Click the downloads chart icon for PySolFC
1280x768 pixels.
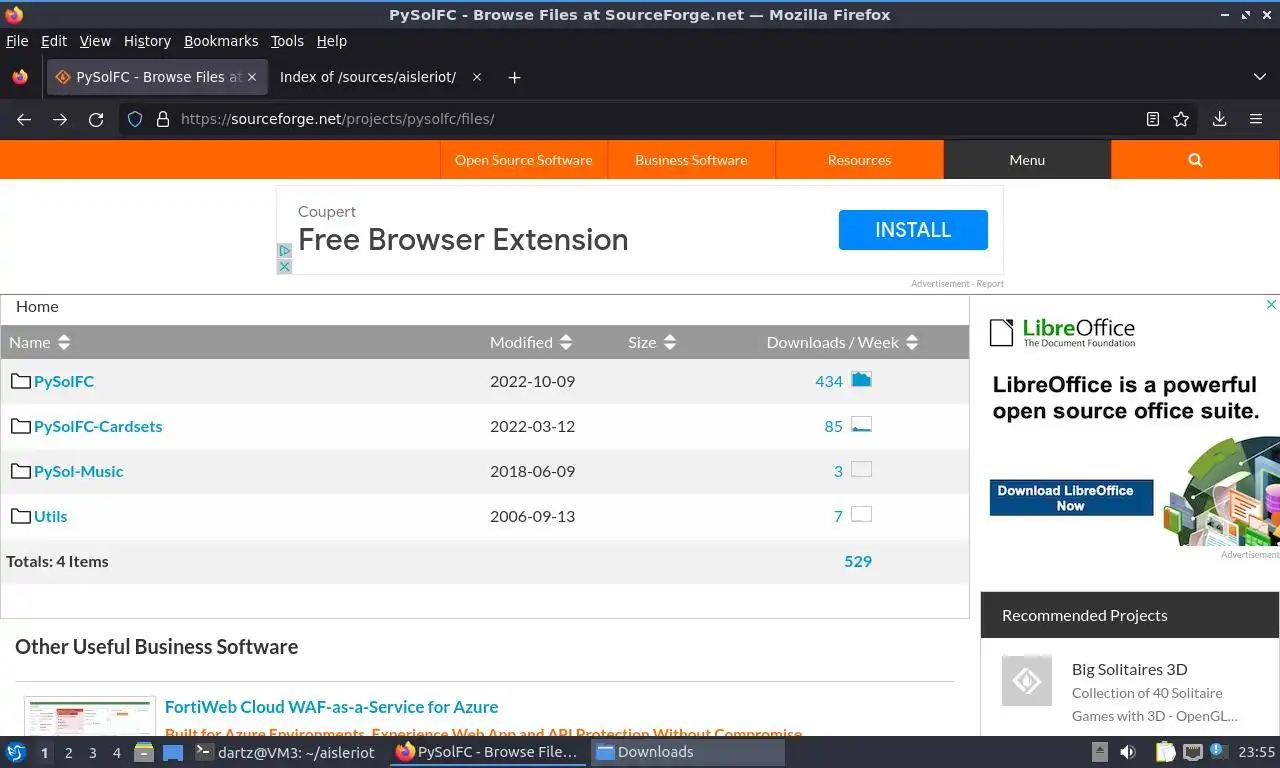point(861,379)
